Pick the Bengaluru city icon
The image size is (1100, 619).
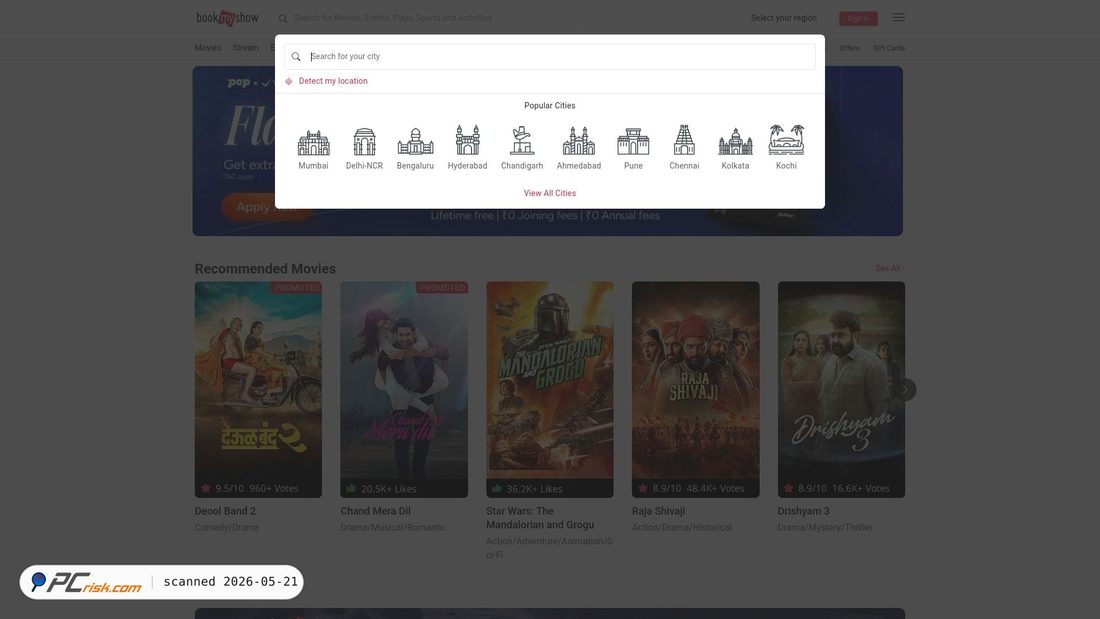[415, 142]
